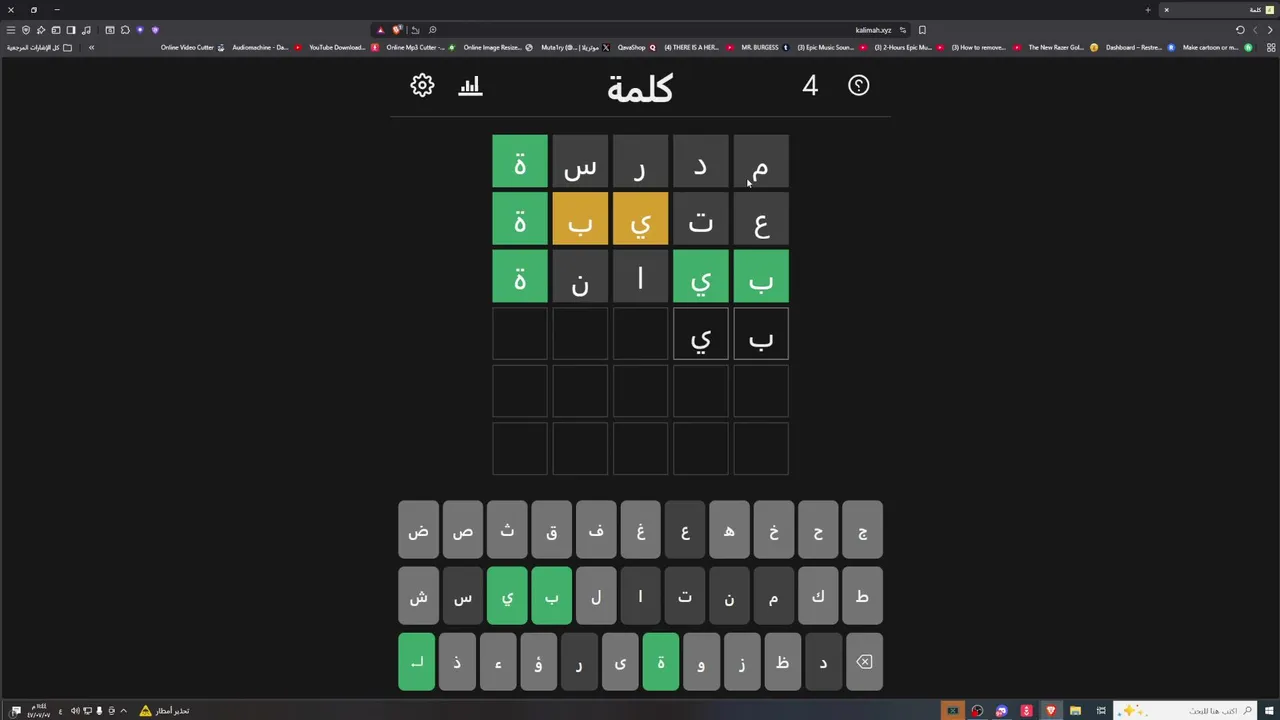The width and height of the screenshot is (1280, 720).
Task: Click the ل key on keyboard
Action: (x=596, y=596)
